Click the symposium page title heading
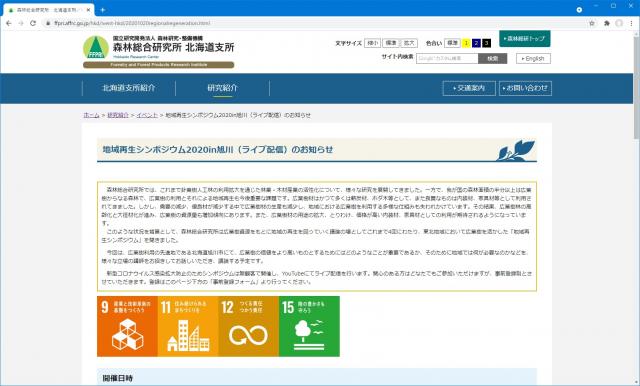 (218, 150)
